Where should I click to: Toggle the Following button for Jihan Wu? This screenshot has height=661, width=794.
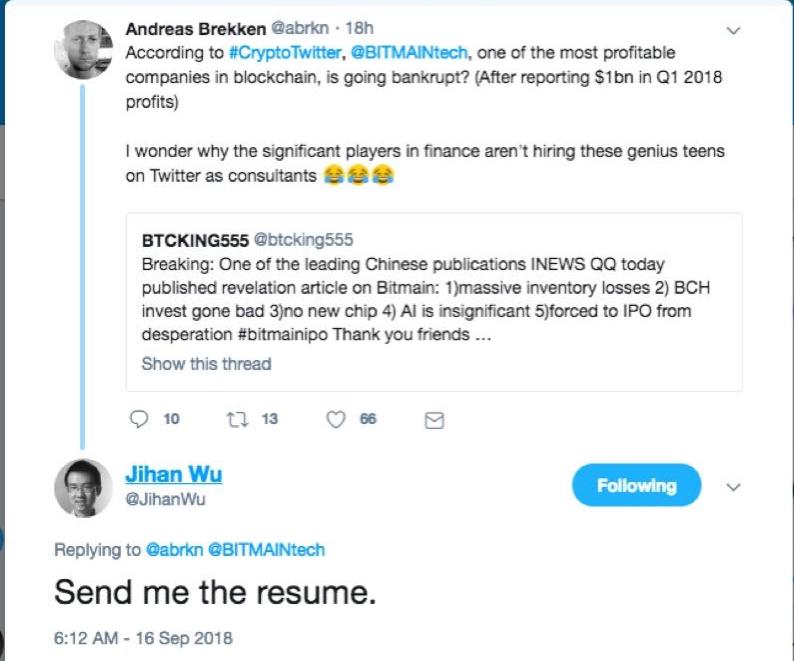636,486
